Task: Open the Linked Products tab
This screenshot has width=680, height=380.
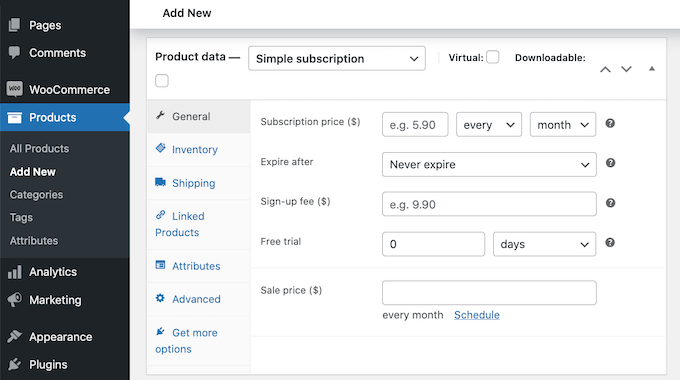Action: (x=199, y=224)
